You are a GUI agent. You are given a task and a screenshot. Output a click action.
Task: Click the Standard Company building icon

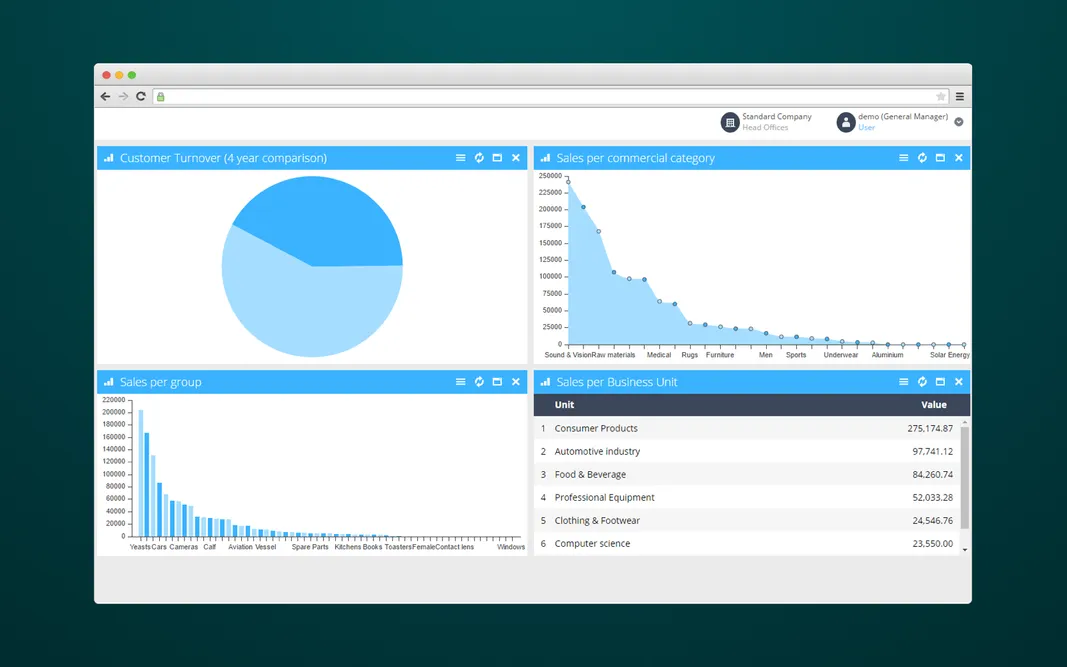(730, 121)
